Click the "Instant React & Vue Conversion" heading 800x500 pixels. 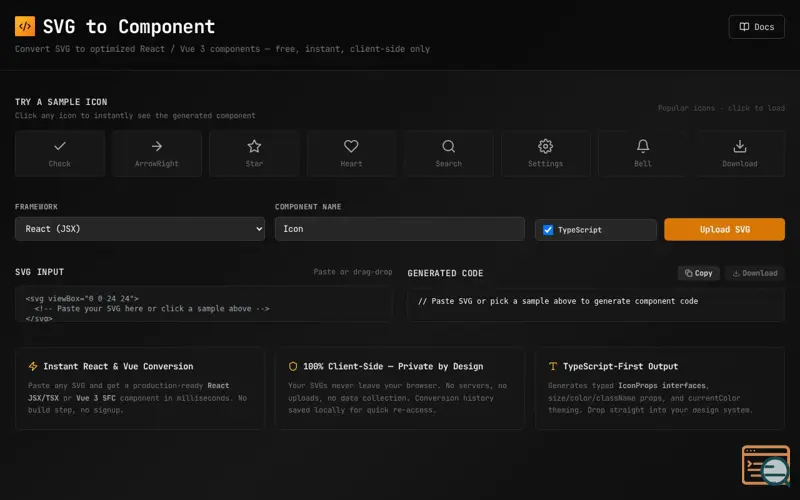118,366
